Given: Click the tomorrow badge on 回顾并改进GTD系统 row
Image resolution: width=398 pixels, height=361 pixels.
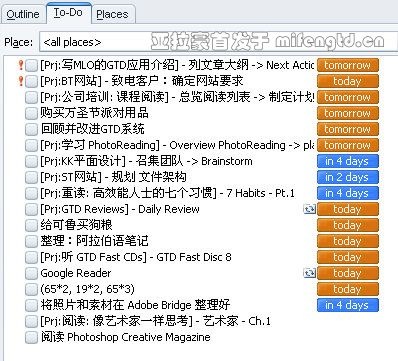Looking at the screenshot, I should point(348,129).
